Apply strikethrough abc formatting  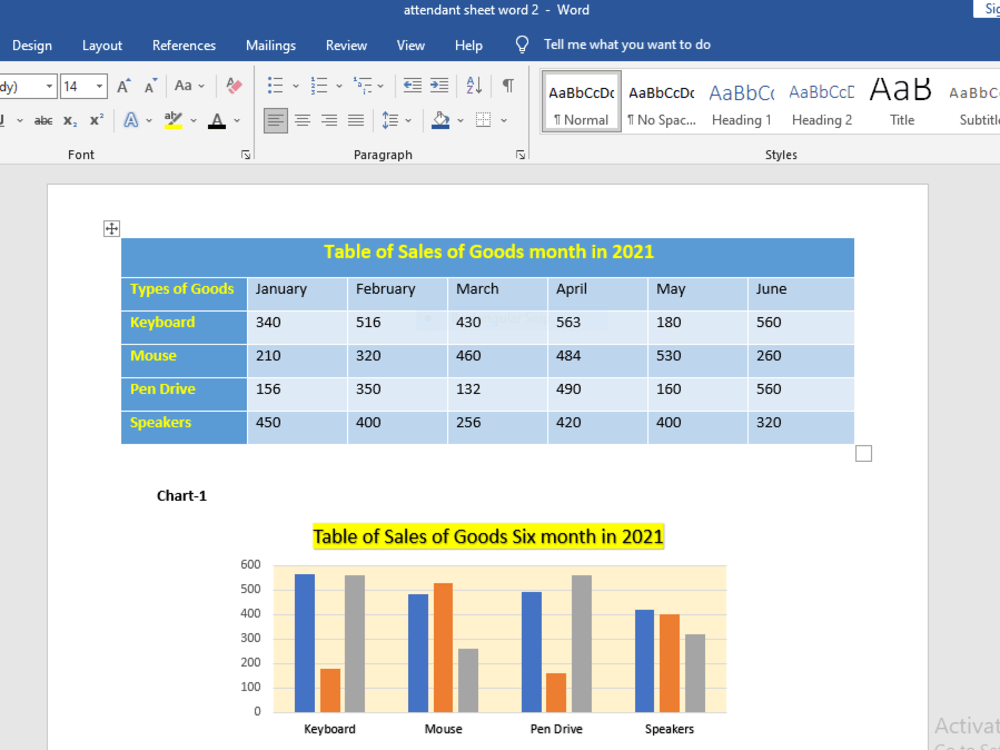[43, 121]
